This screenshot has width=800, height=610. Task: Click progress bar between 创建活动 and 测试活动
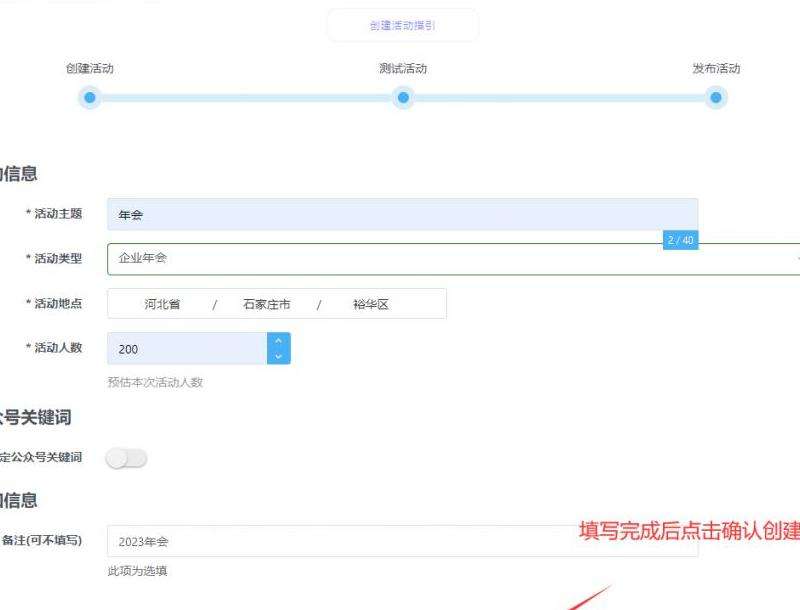[246, 98]
